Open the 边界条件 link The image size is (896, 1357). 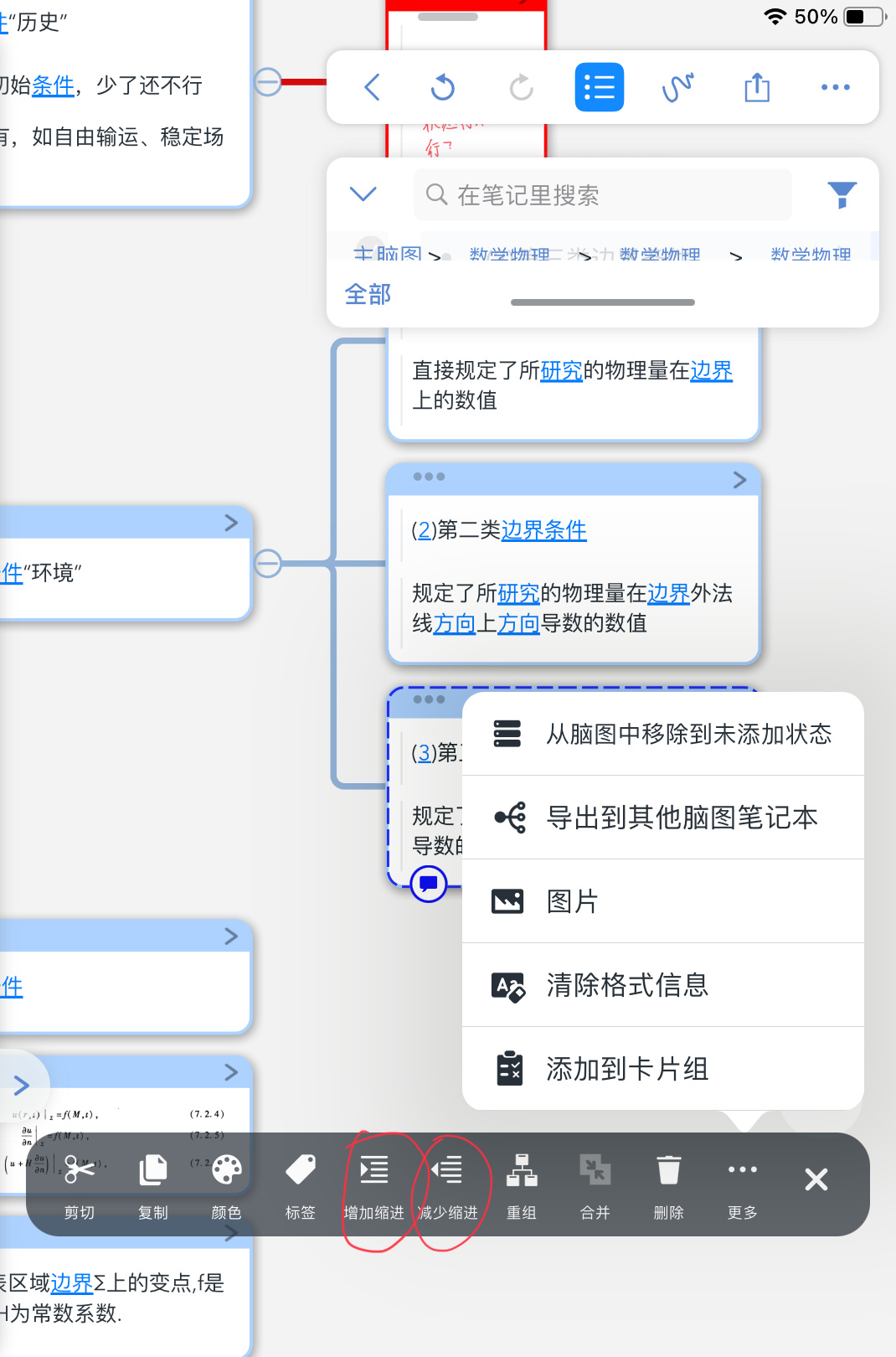coord(543,530)
